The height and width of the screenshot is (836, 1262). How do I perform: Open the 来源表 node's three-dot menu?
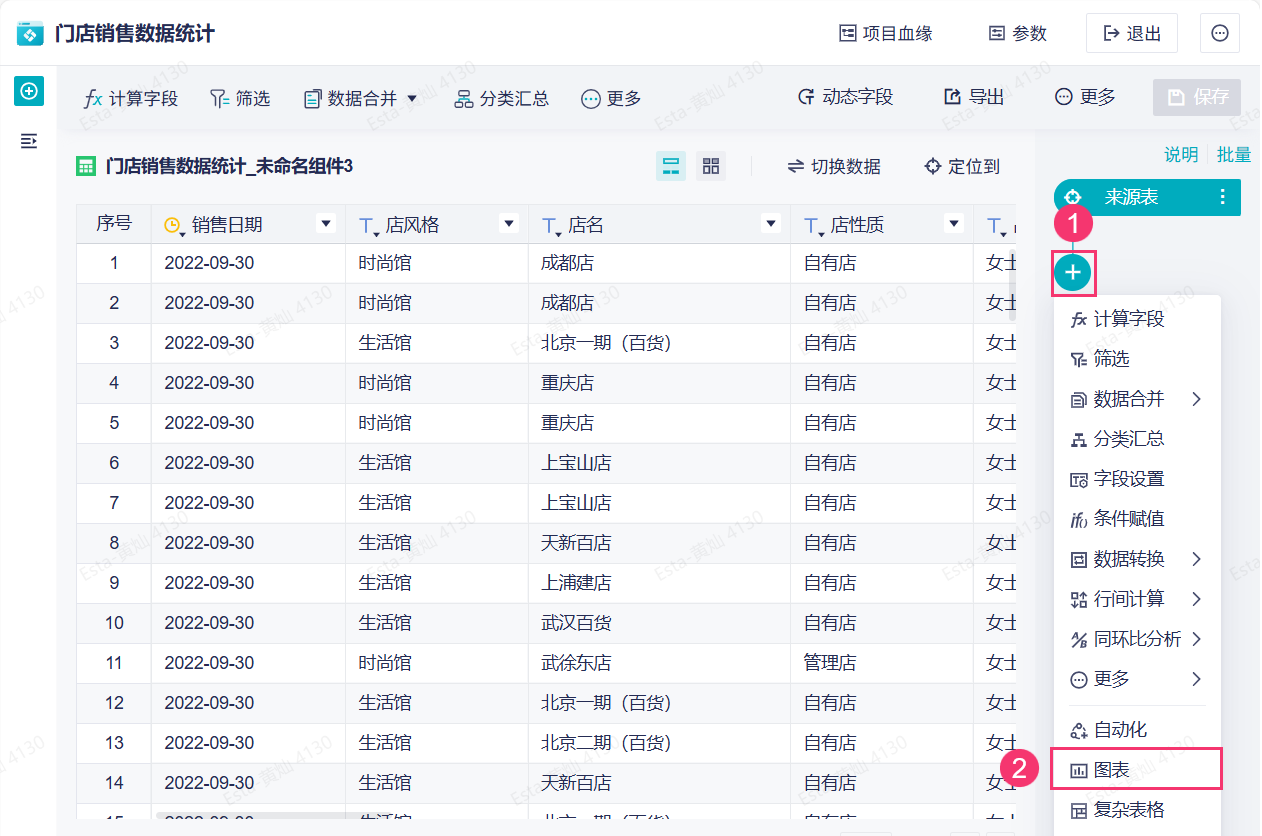coord(1223,197)
